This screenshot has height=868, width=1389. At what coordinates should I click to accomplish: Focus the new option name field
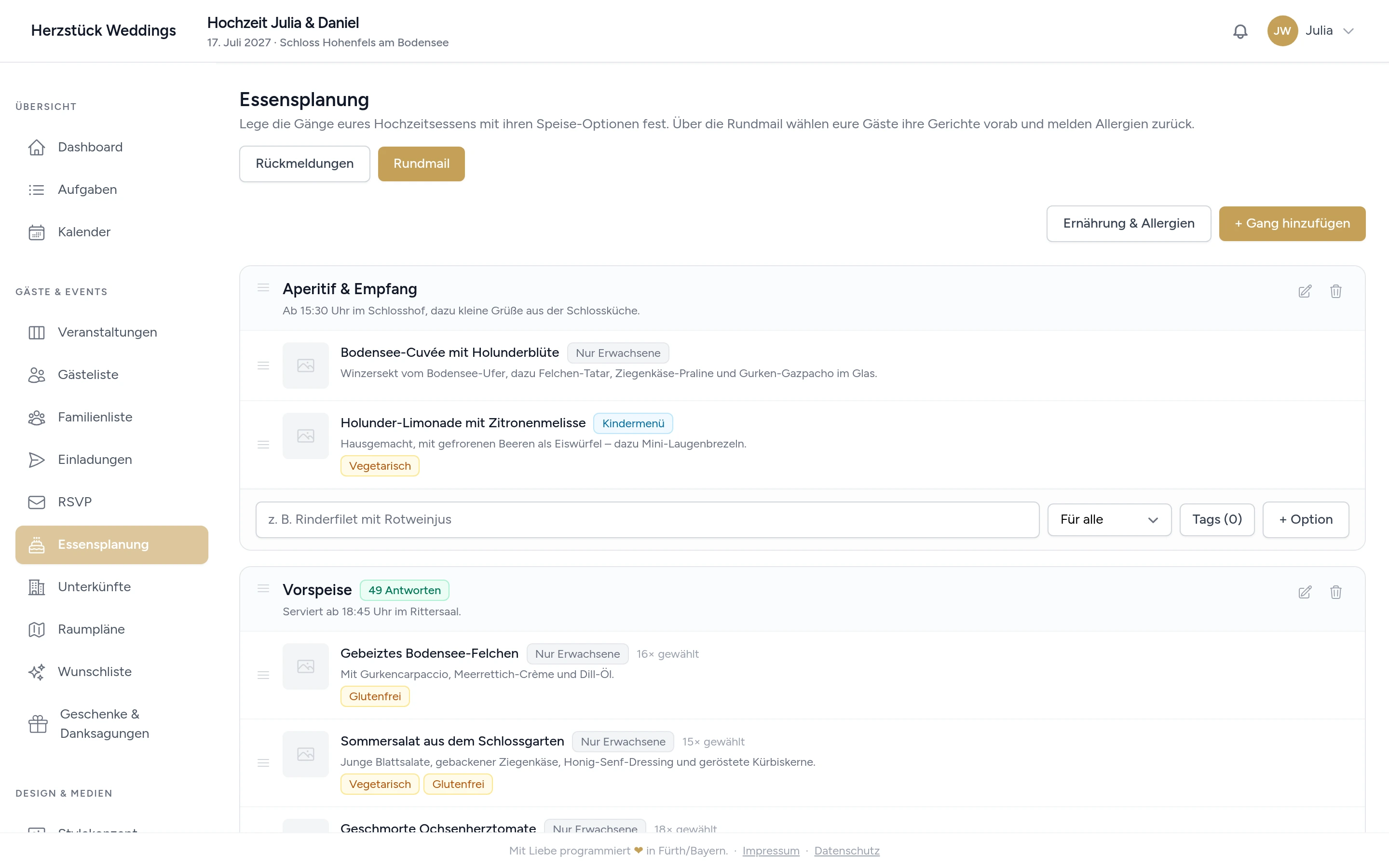[647, 519]
